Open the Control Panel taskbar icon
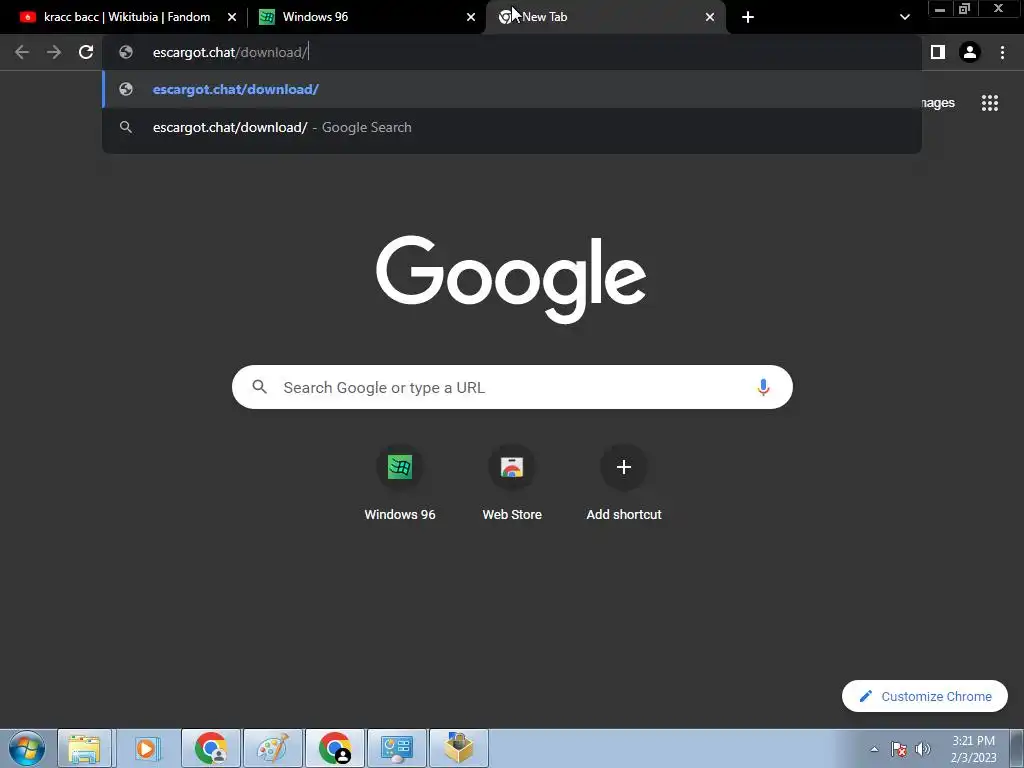 (397, 748)
